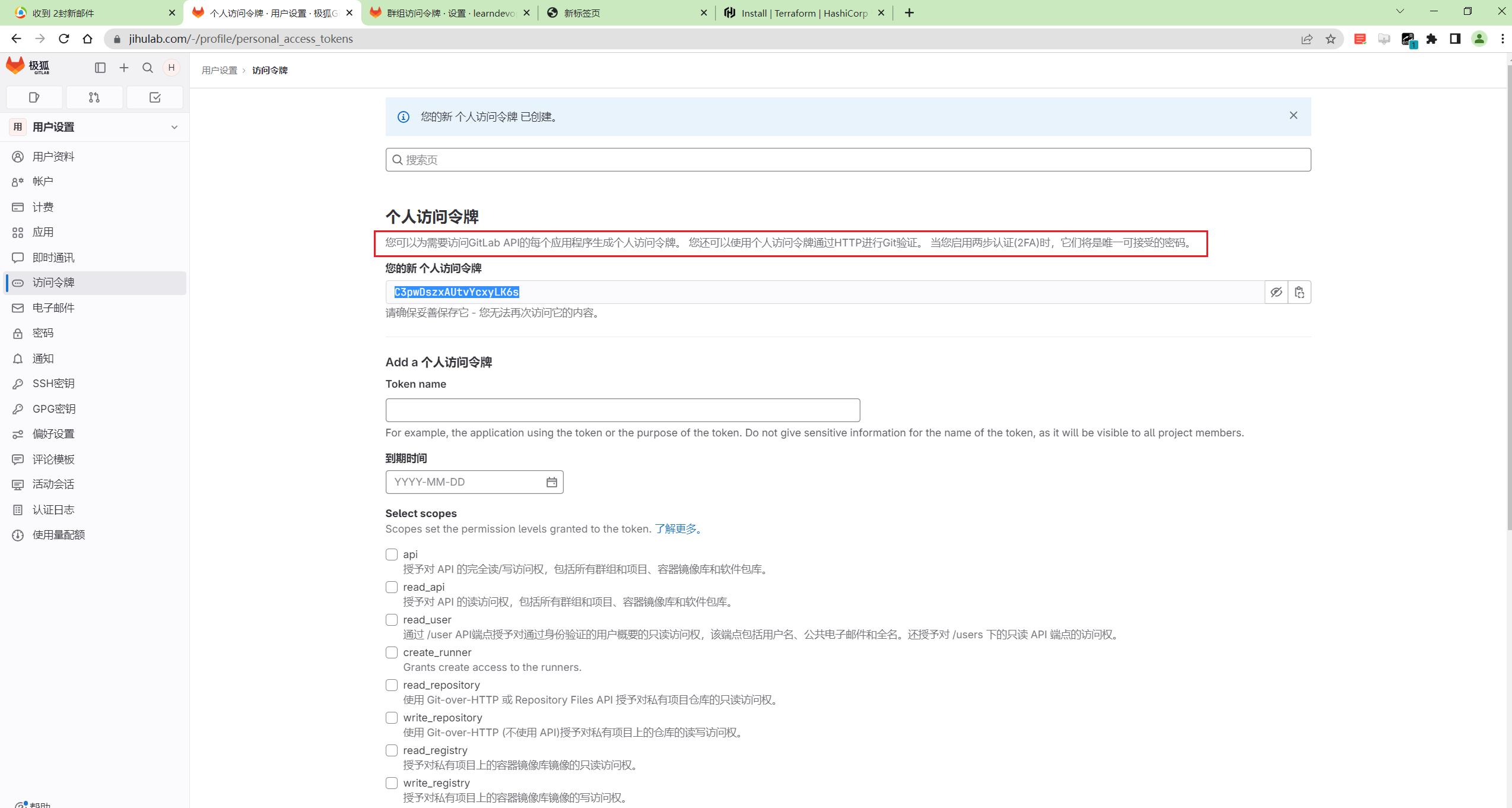Image resolution: width=1512 pixels, height=808 pixels.
Task: Open 帐户 in the sidebar
Action: pyautogui.click(x=95, y=182)
